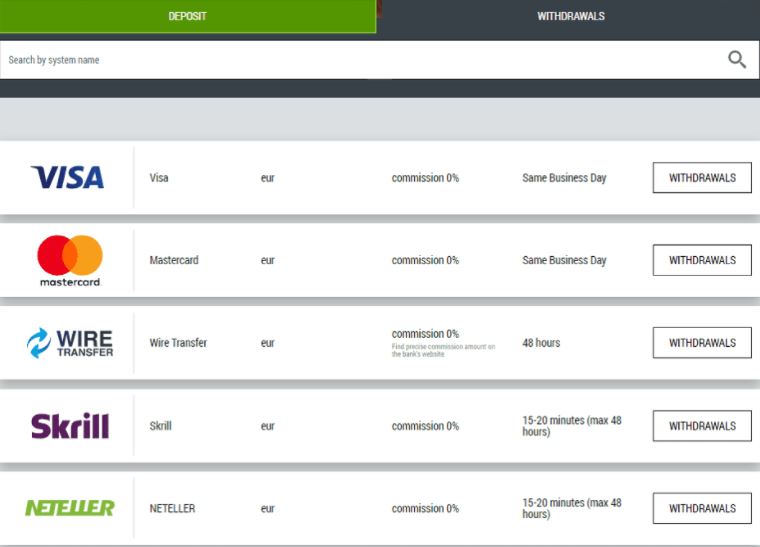The image size is (760, 547).
Task: Choose WITHDRAWALS button in Visa row
Action: (x=702, y=178)
